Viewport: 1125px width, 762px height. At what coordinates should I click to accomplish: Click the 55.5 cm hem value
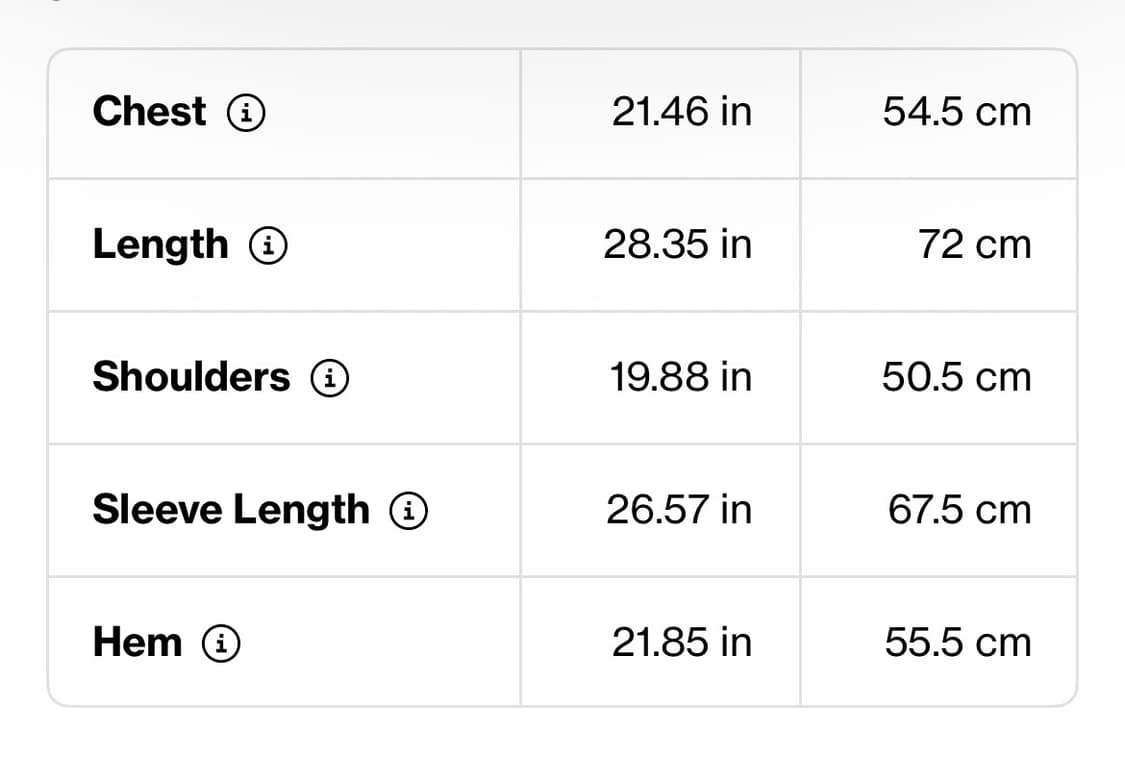pos(959,643)
